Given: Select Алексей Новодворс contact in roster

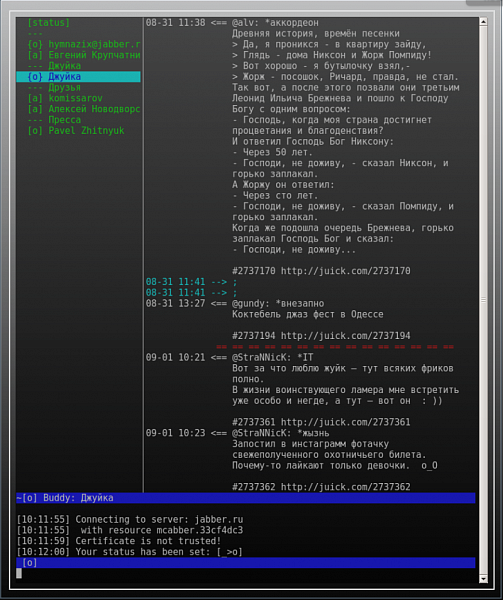Looking at the screenshot, I should (84, 109).
